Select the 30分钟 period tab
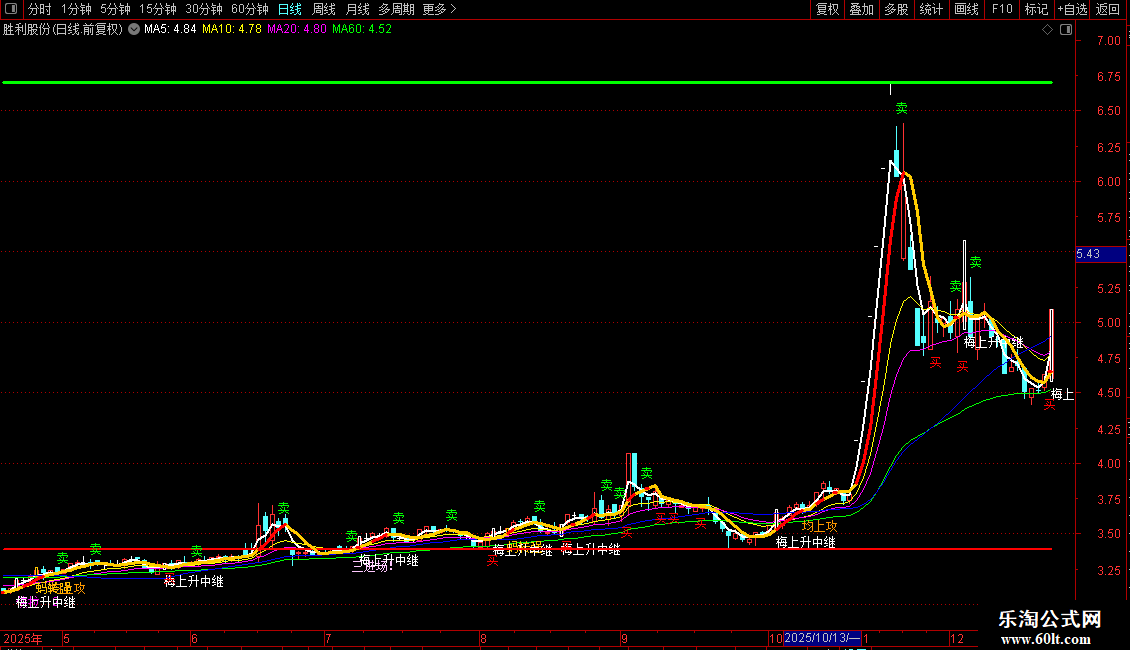 [x=204, y=9]
